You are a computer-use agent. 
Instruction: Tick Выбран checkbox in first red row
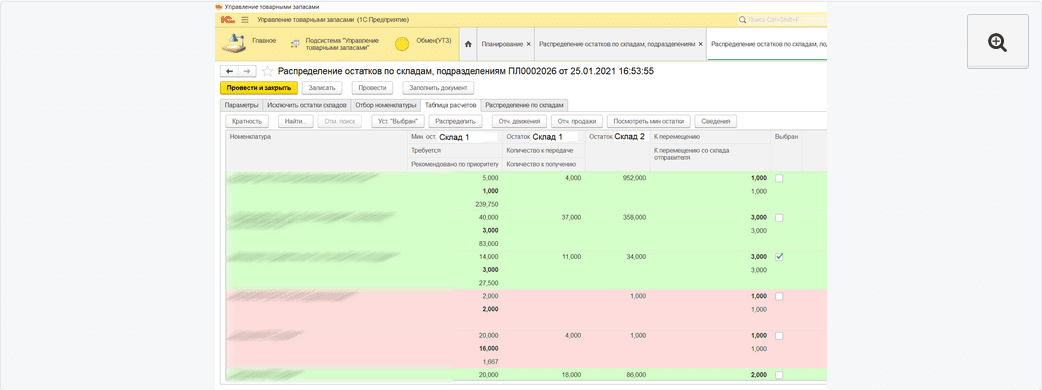pos(780,296)
